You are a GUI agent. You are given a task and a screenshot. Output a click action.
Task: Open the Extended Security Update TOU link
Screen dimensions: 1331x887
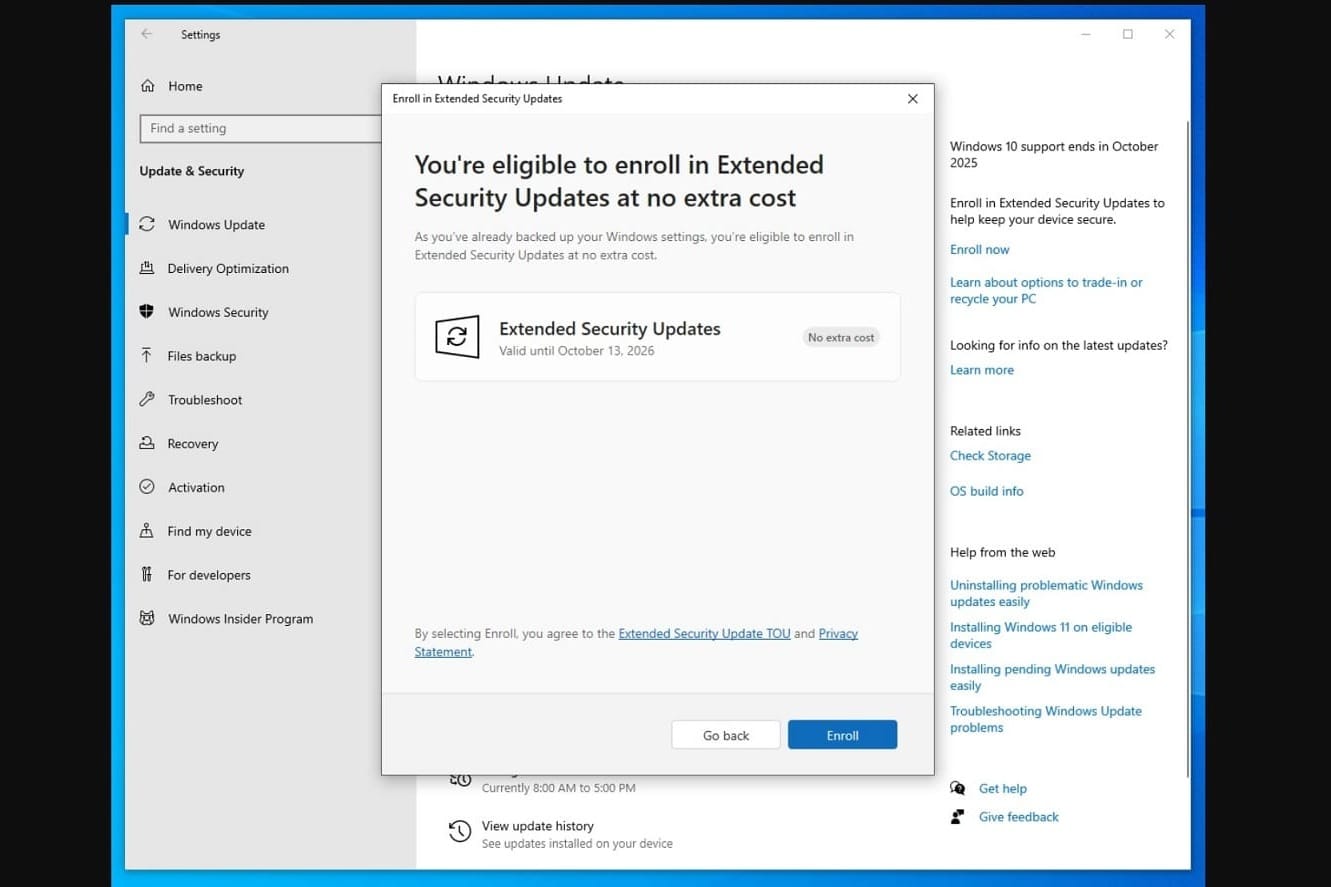704,633
